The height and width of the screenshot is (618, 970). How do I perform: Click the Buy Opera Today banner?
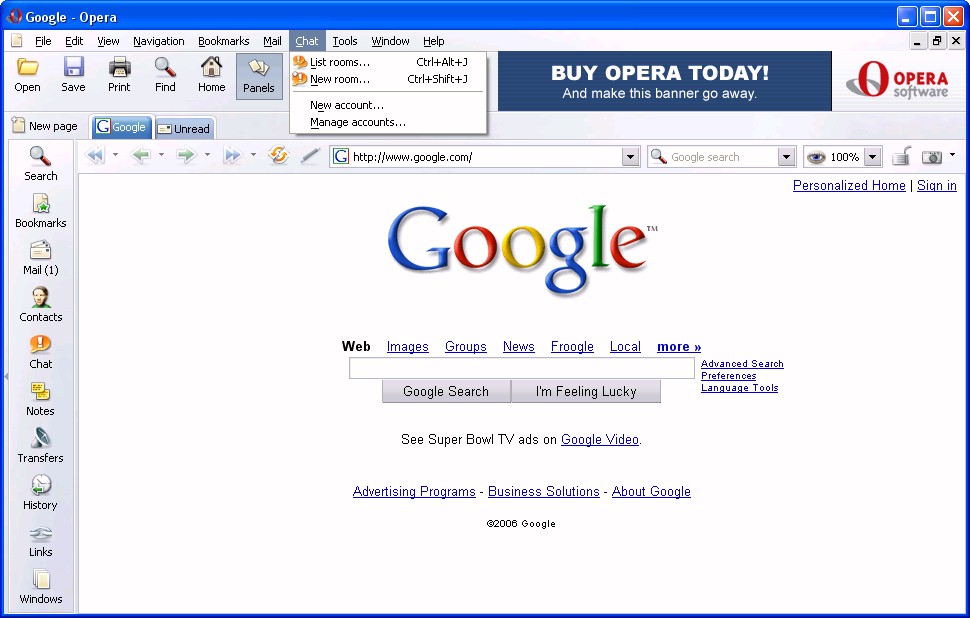[x=665, y=81]
